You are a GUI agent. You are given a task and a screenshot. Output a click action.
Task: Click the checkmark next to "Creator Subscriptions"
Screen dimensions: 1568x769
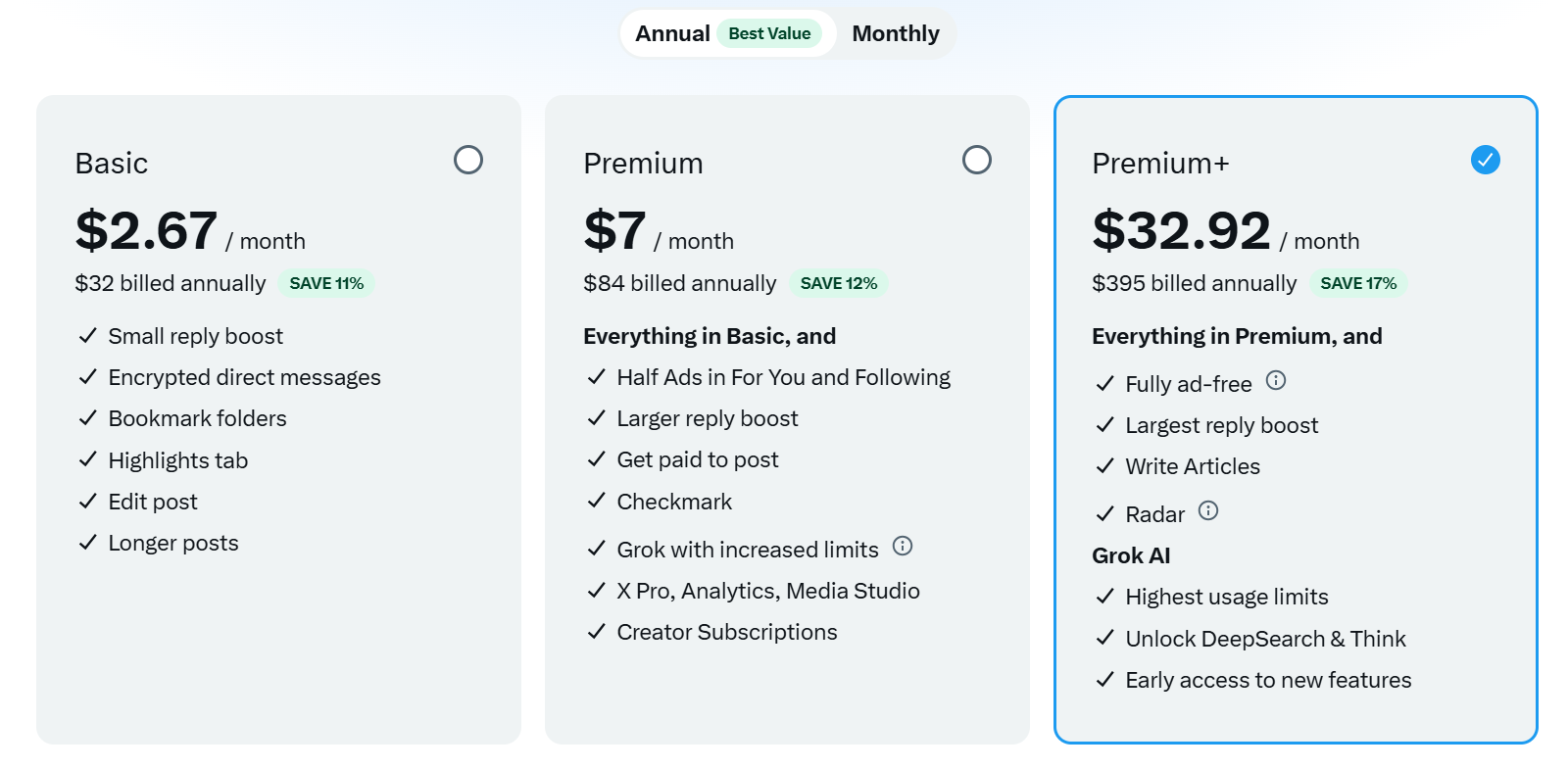pos(596,632)
